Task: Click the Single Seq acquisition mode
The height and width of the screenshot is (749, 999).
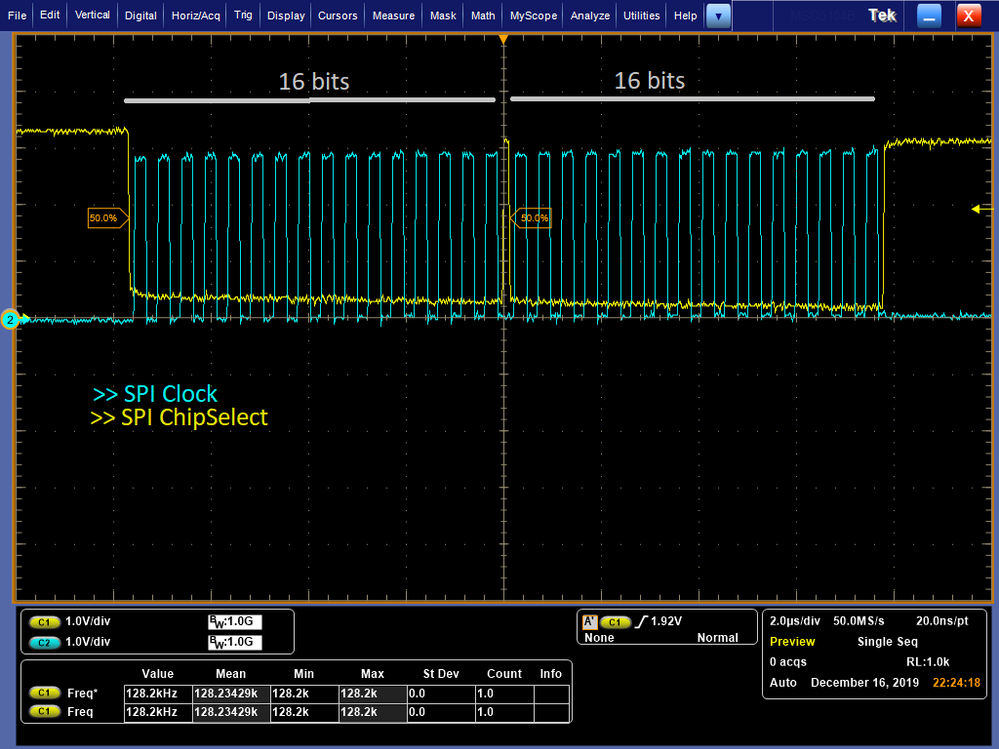Action: [x=888, y=641]
